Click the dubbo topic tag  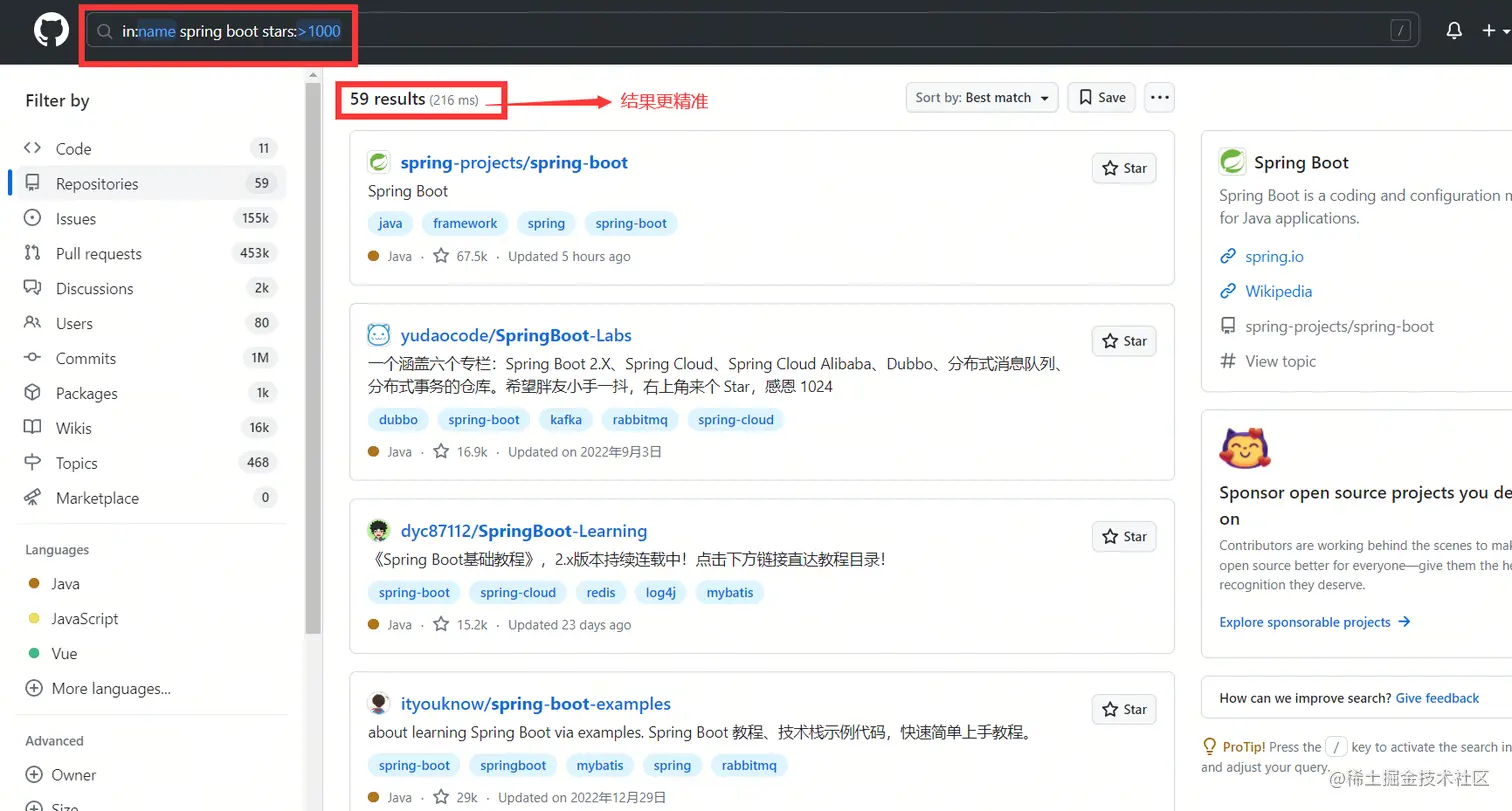(x=398, y=420)
